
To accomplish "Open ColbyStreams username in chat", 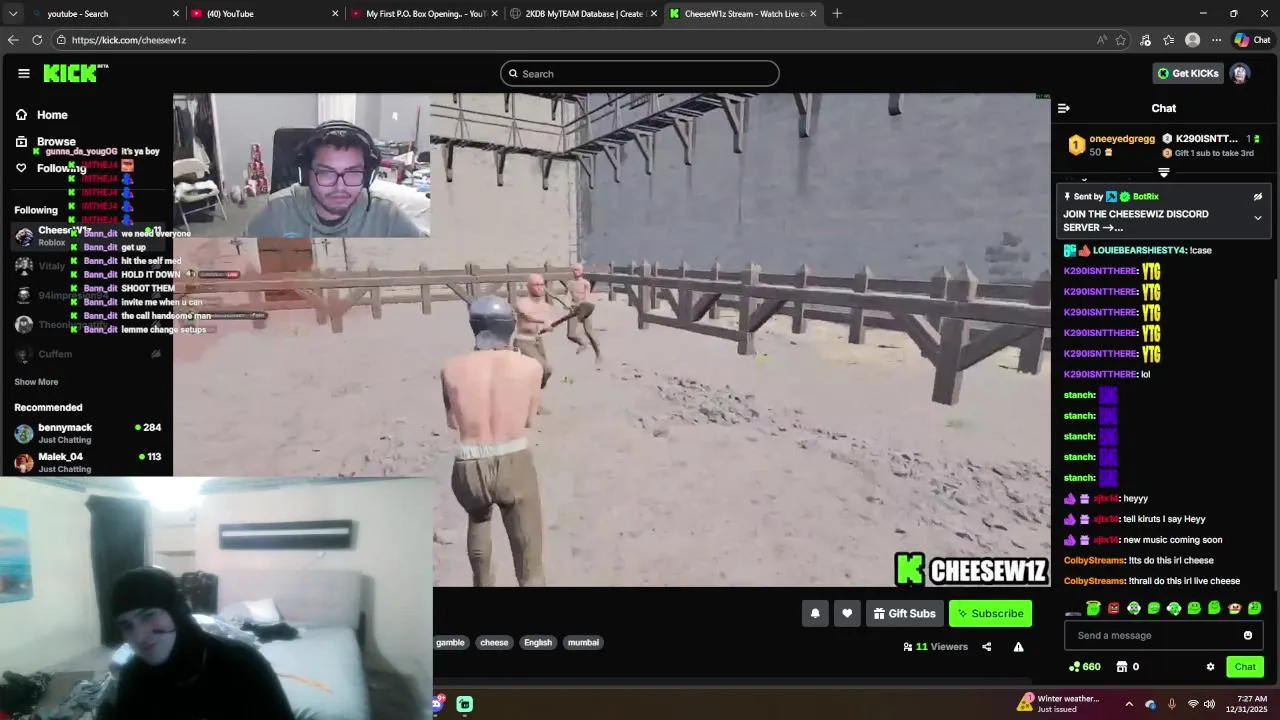I will (x=1094, y=560).
